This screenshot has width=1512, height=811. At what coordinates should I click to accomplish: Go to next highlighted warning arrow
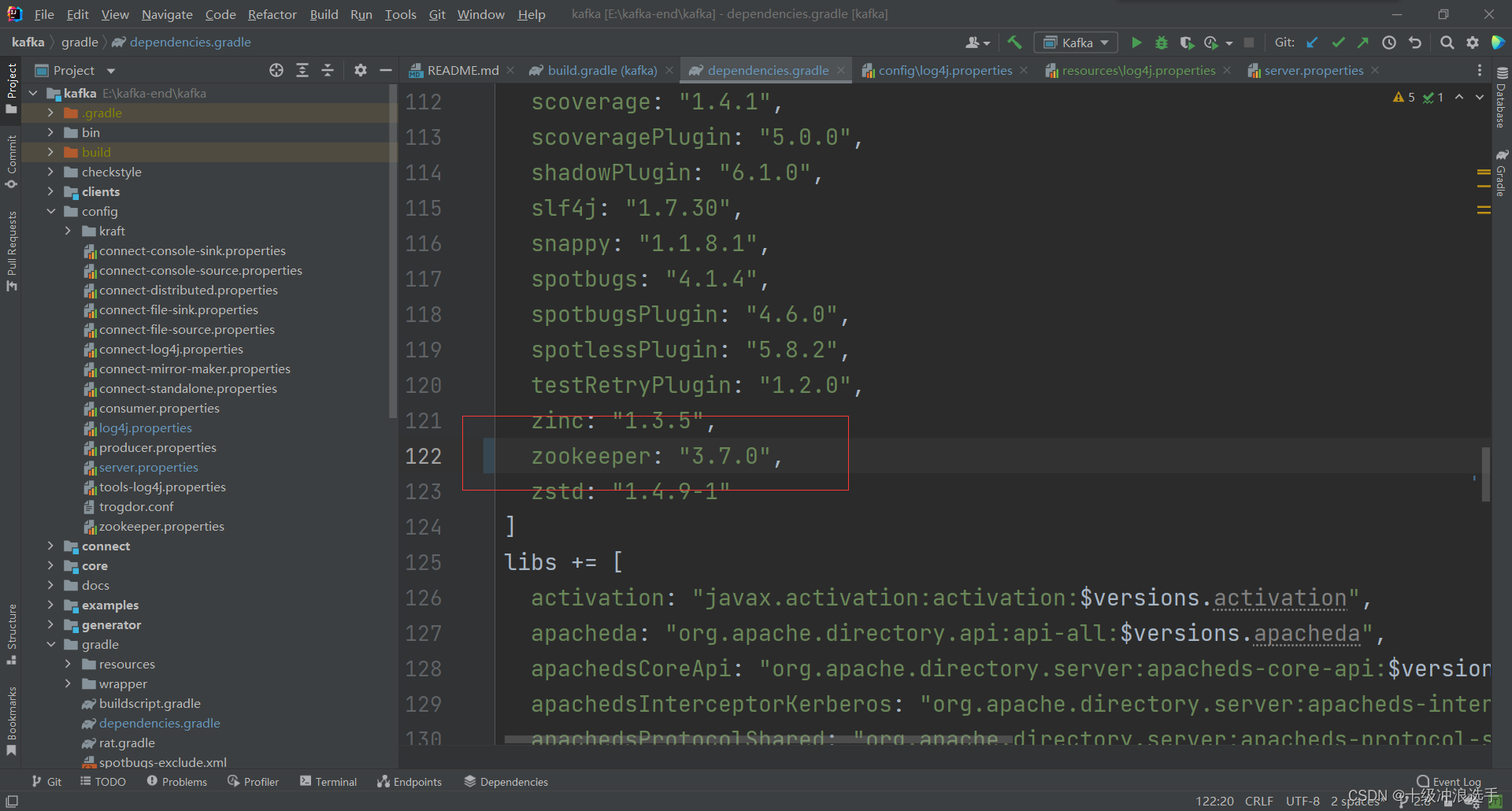pos(1480,97)
